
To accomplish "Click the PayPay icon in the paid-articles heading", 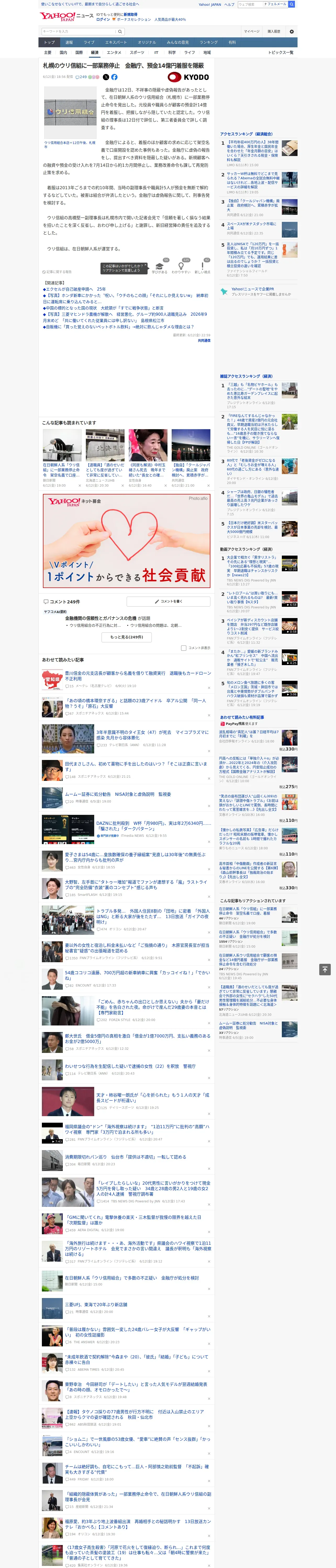I will [223, 724].
